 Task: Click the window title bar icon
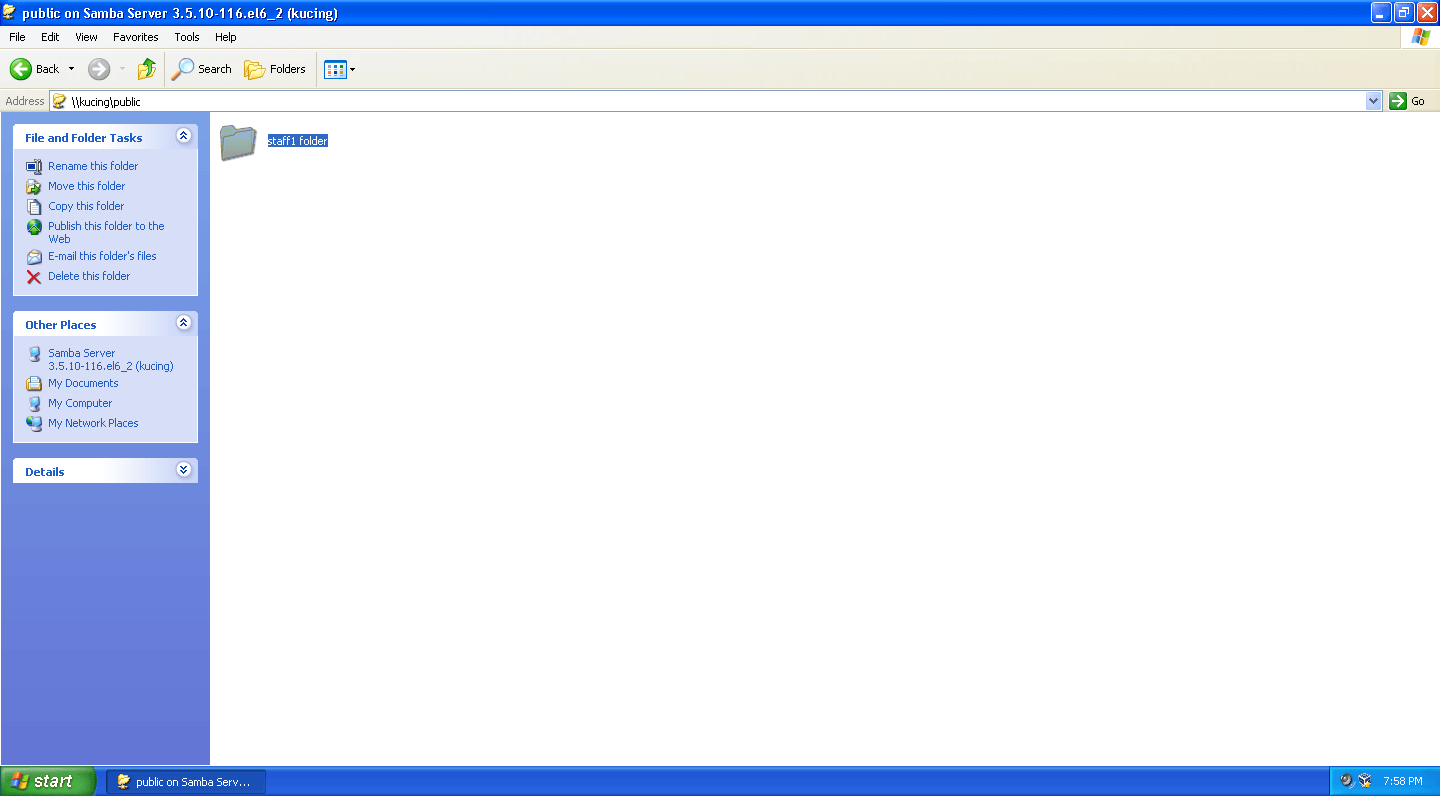point(10,13)
